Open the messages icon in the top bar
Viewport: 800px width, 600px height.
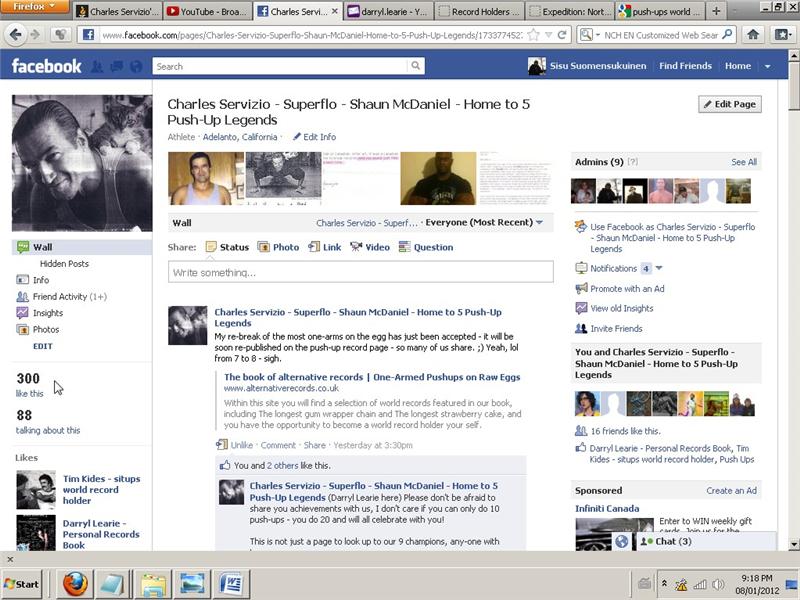(119, 65)
